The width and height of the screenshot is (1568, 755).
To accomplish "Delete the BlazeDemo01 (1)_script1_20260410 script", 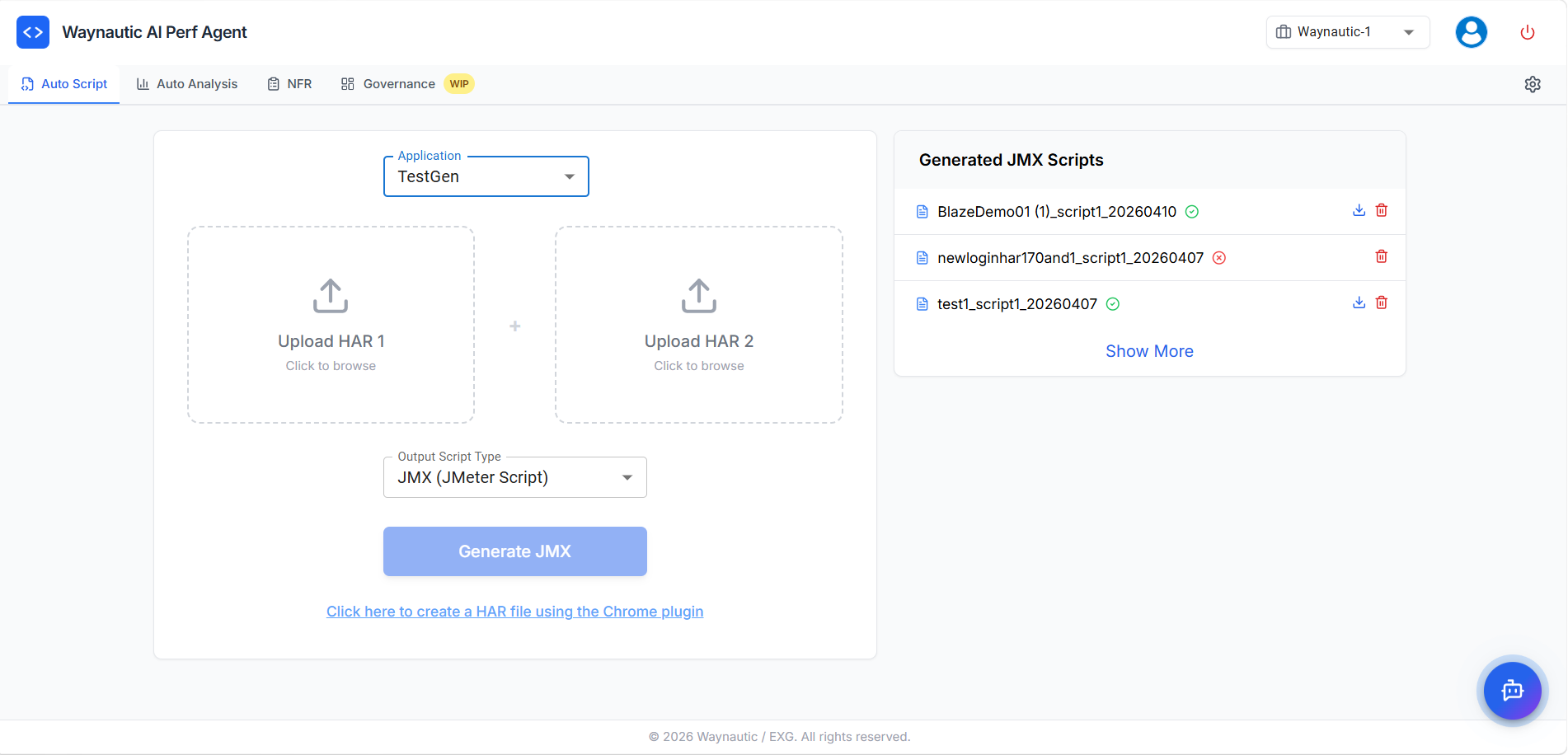I will click(x=1382, y=210).
